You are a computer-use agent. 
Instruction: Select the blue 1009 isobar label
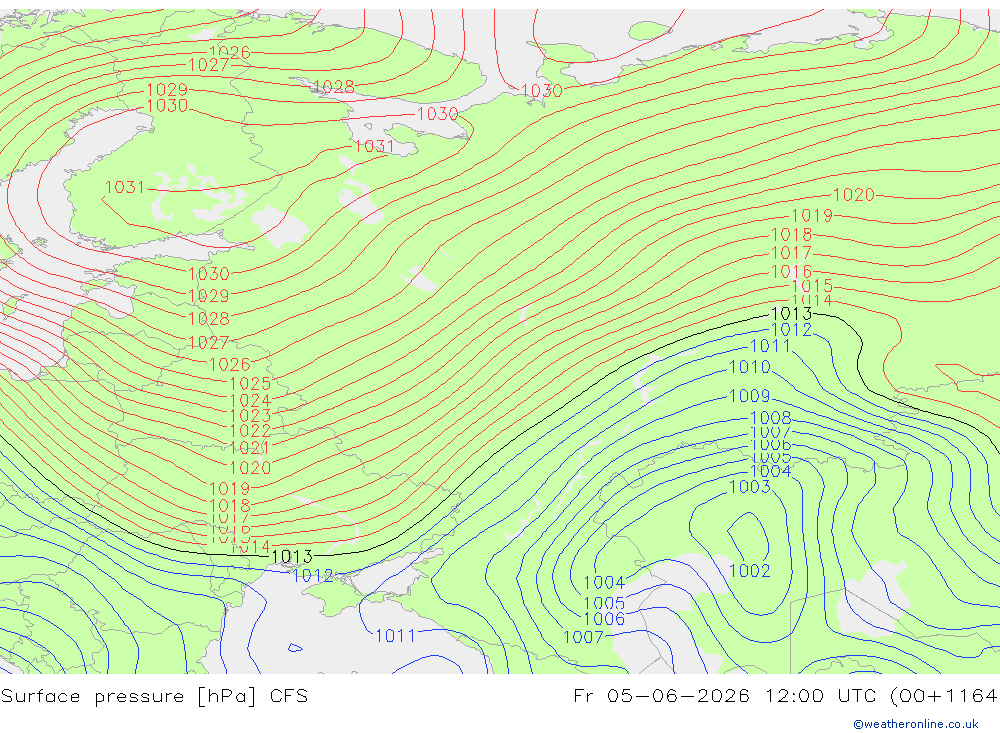coord(749,396)
